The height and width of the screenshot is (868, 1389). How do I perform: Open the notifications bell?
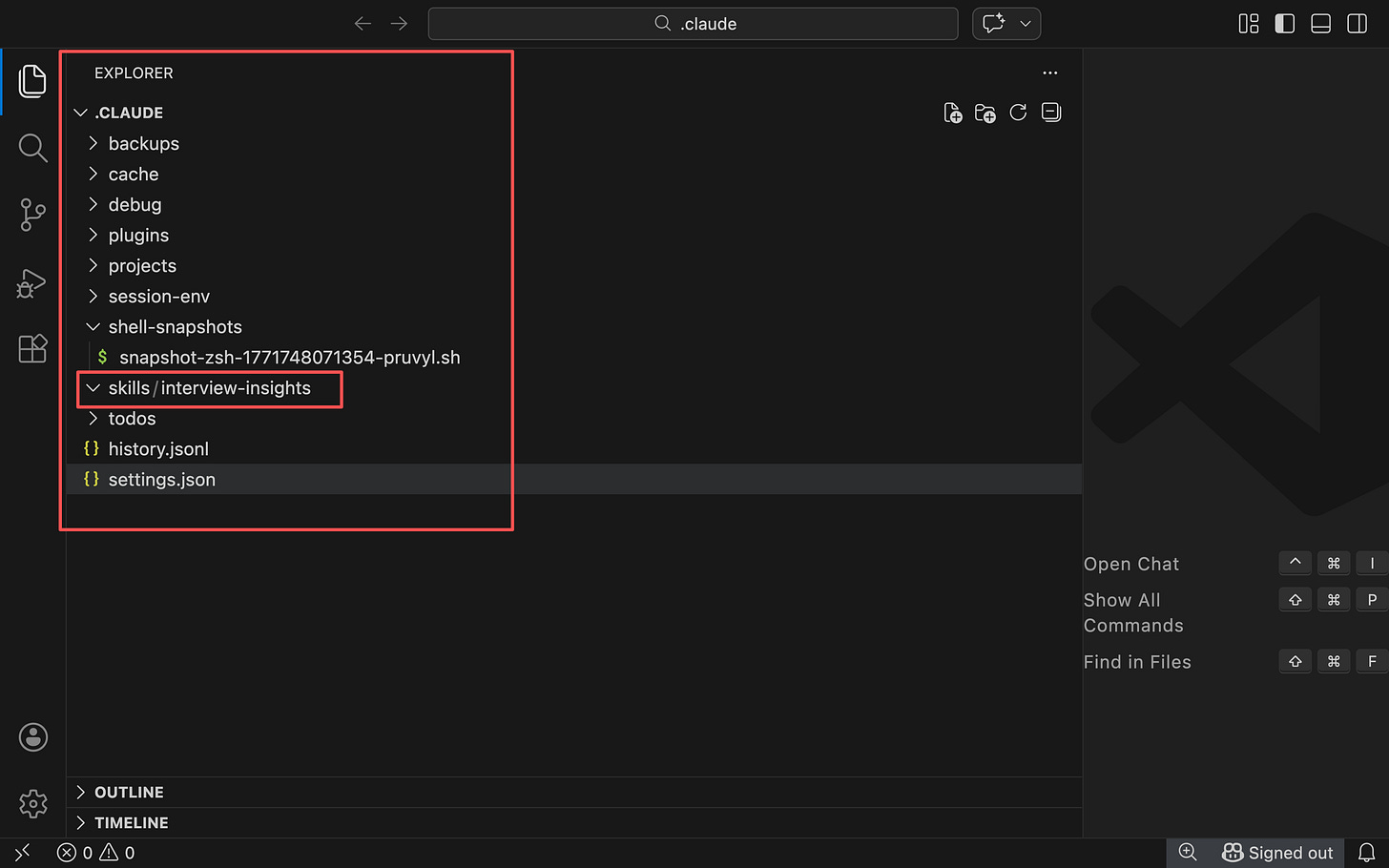[x=1367, y=853]
